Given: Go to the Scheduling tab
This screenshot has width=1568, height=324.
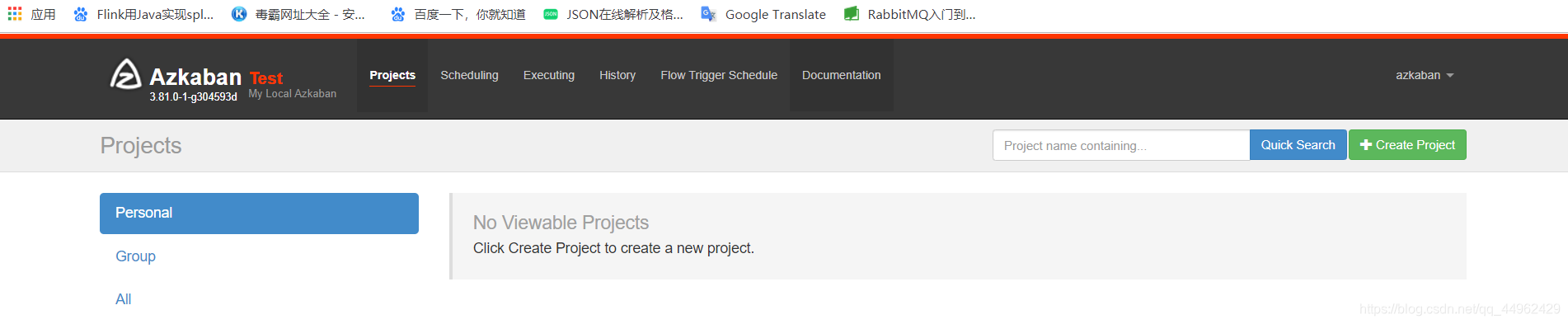Looking at the screenshot, I should 469,75.
